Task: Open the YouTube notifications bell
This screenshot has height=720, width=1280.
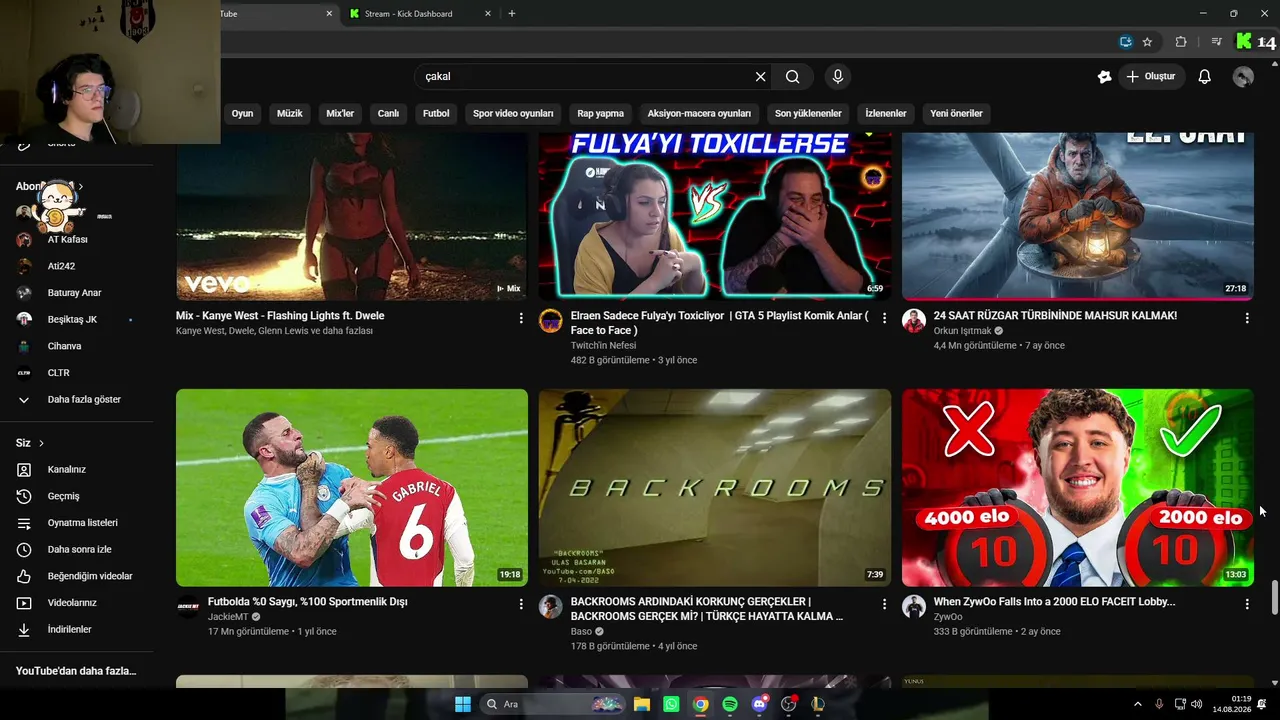Action: coord(1205,77)
